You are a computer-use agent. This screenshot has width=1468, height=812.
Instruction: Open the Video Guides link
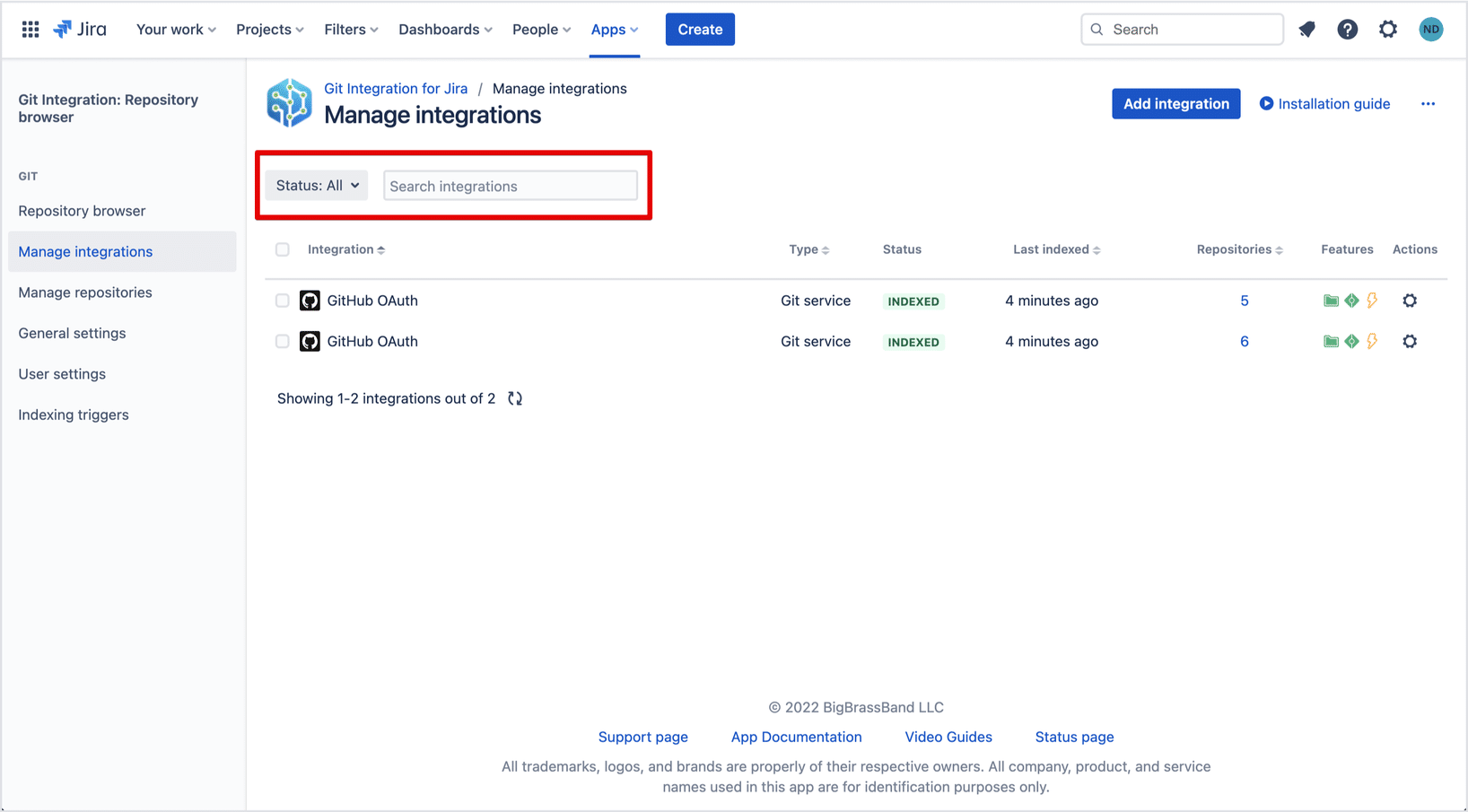(x=948, y=737)
